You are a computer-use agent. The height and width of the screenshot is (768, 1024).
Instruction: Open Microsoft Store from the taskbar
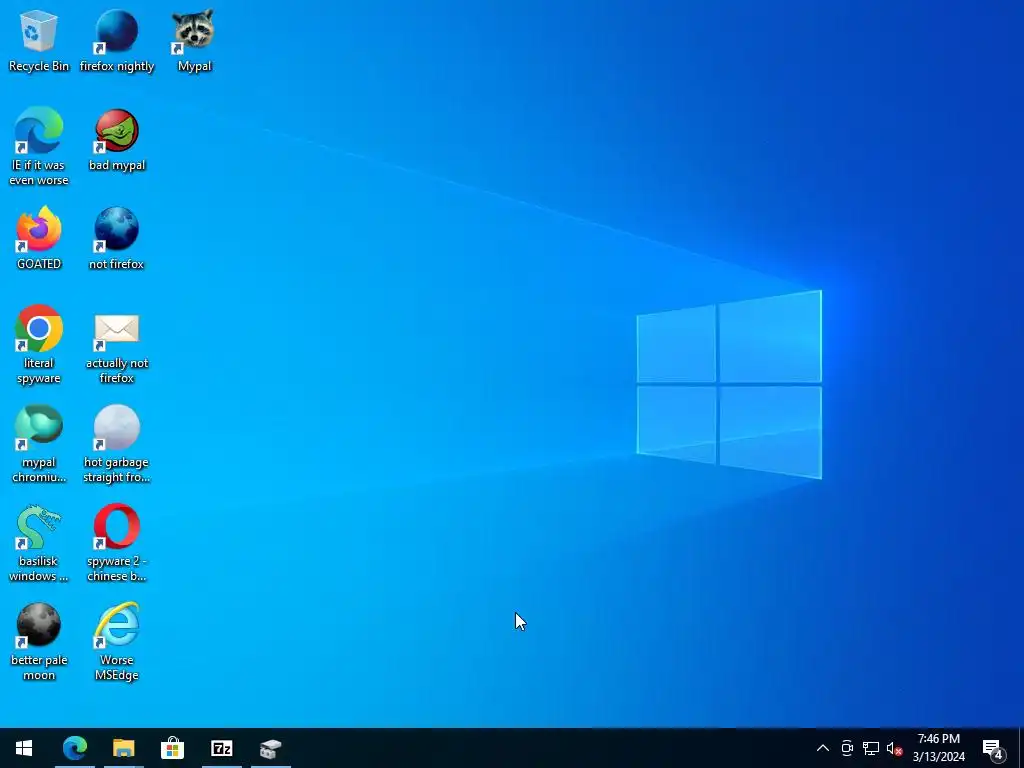172,748
